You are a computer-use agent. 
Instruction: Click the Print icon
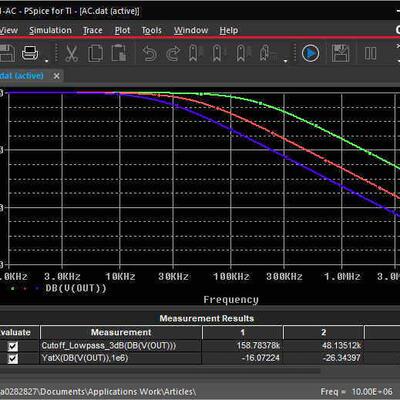[x=30, y=53]
